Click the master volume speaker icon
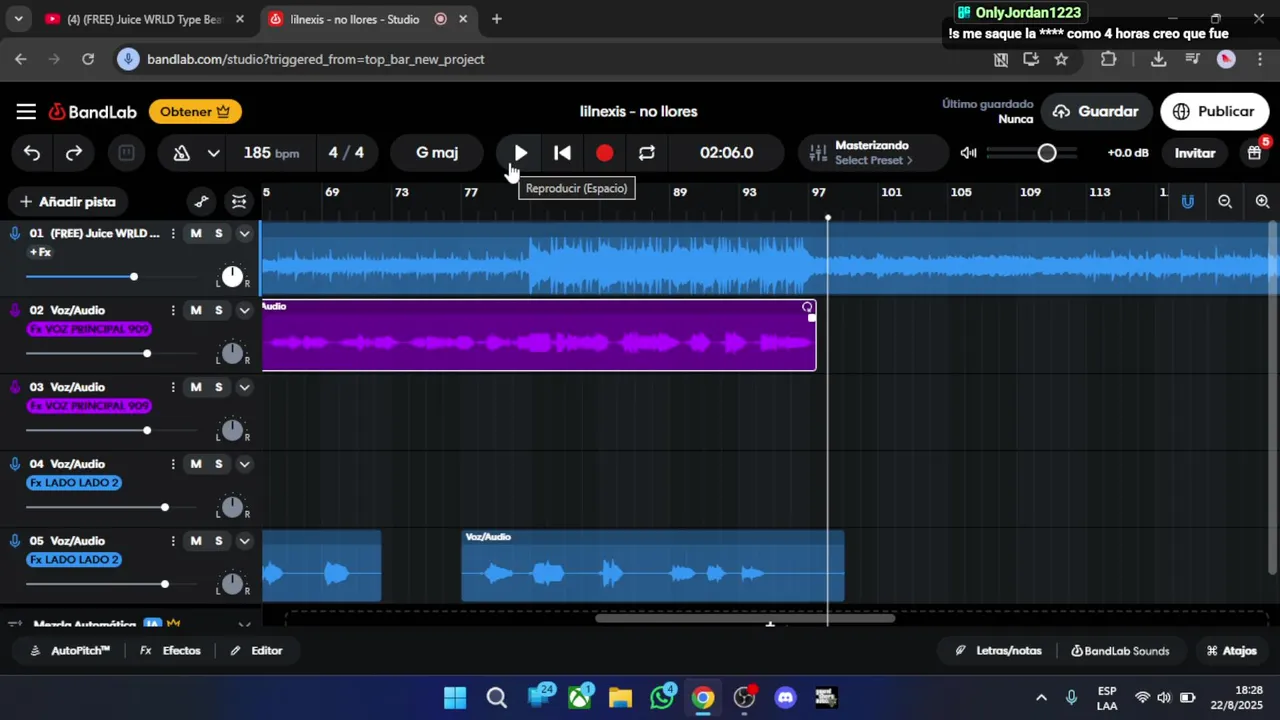The width and height of the screenshot is (1280, 720). 968,153
